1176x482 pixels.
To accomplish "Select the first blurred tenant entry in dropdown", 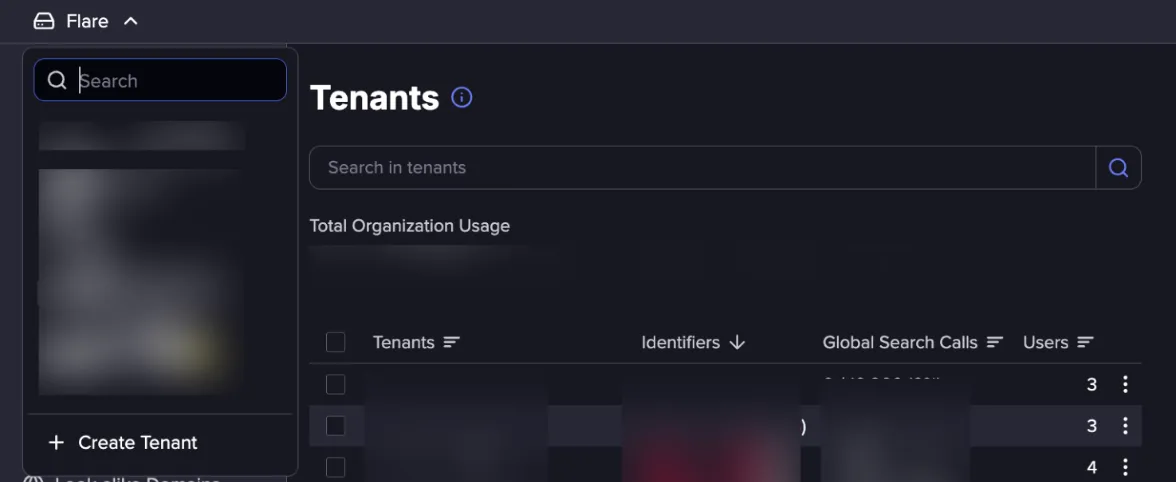I will (x=142, y=136).
